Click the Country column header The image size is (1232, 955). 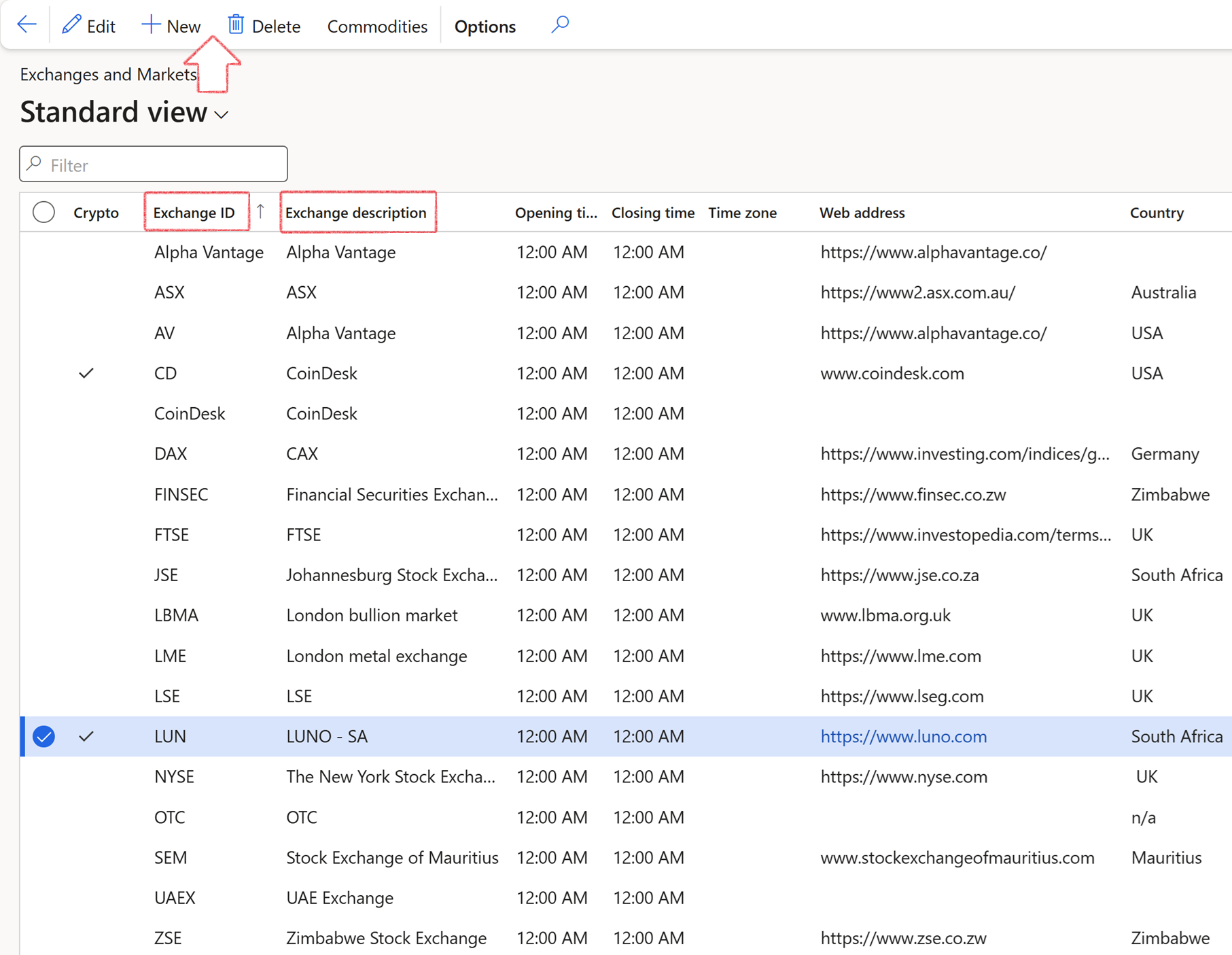tap(1157, 213)
